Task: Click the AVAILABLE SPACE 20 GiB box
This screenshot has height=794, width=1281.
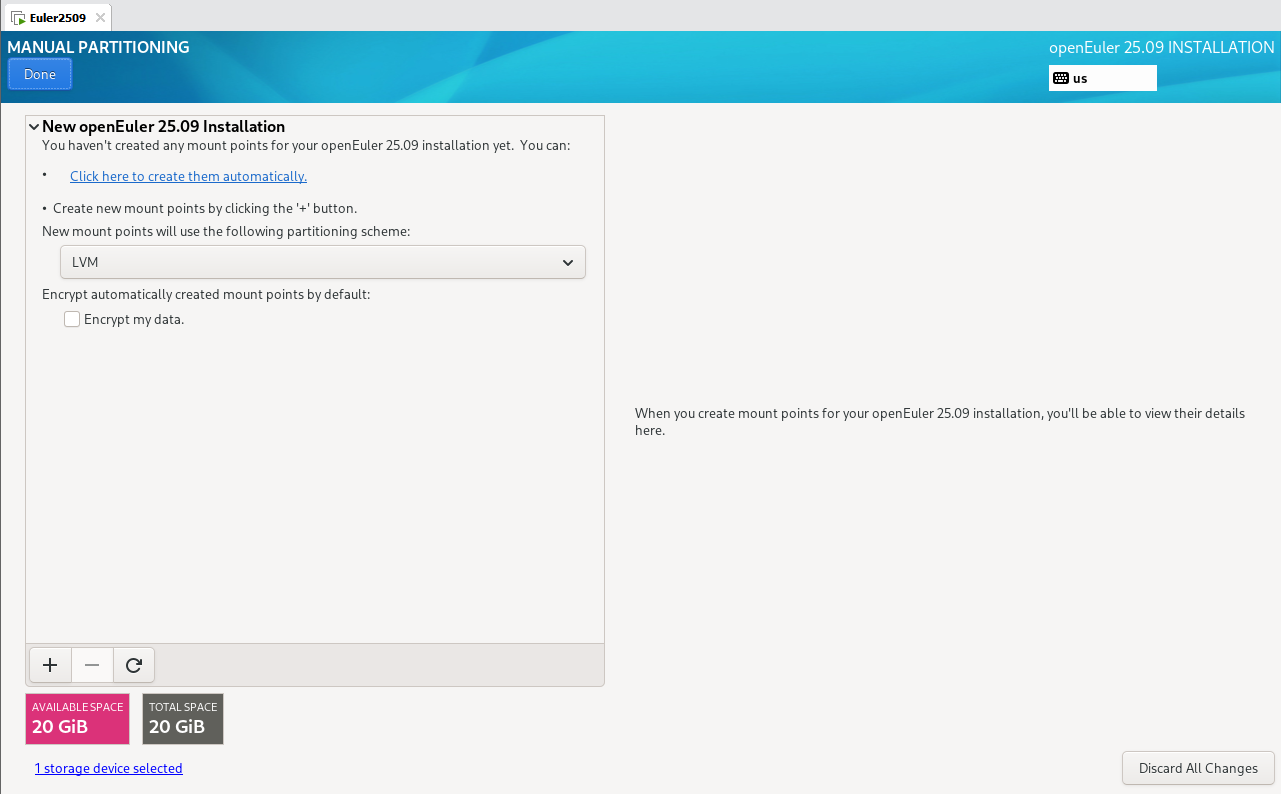Action: click(x=78, y=719)
